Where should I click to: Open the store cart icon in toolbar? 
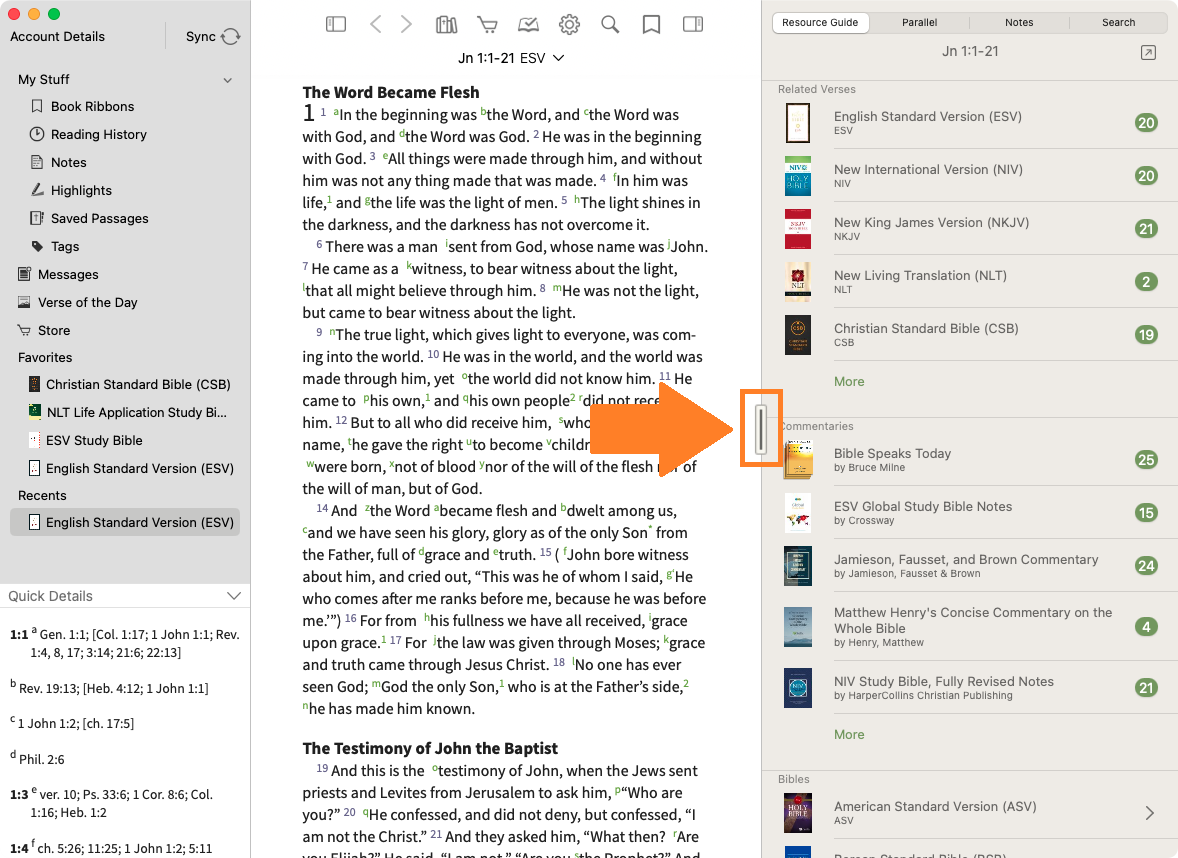click(x=487, y=24)
